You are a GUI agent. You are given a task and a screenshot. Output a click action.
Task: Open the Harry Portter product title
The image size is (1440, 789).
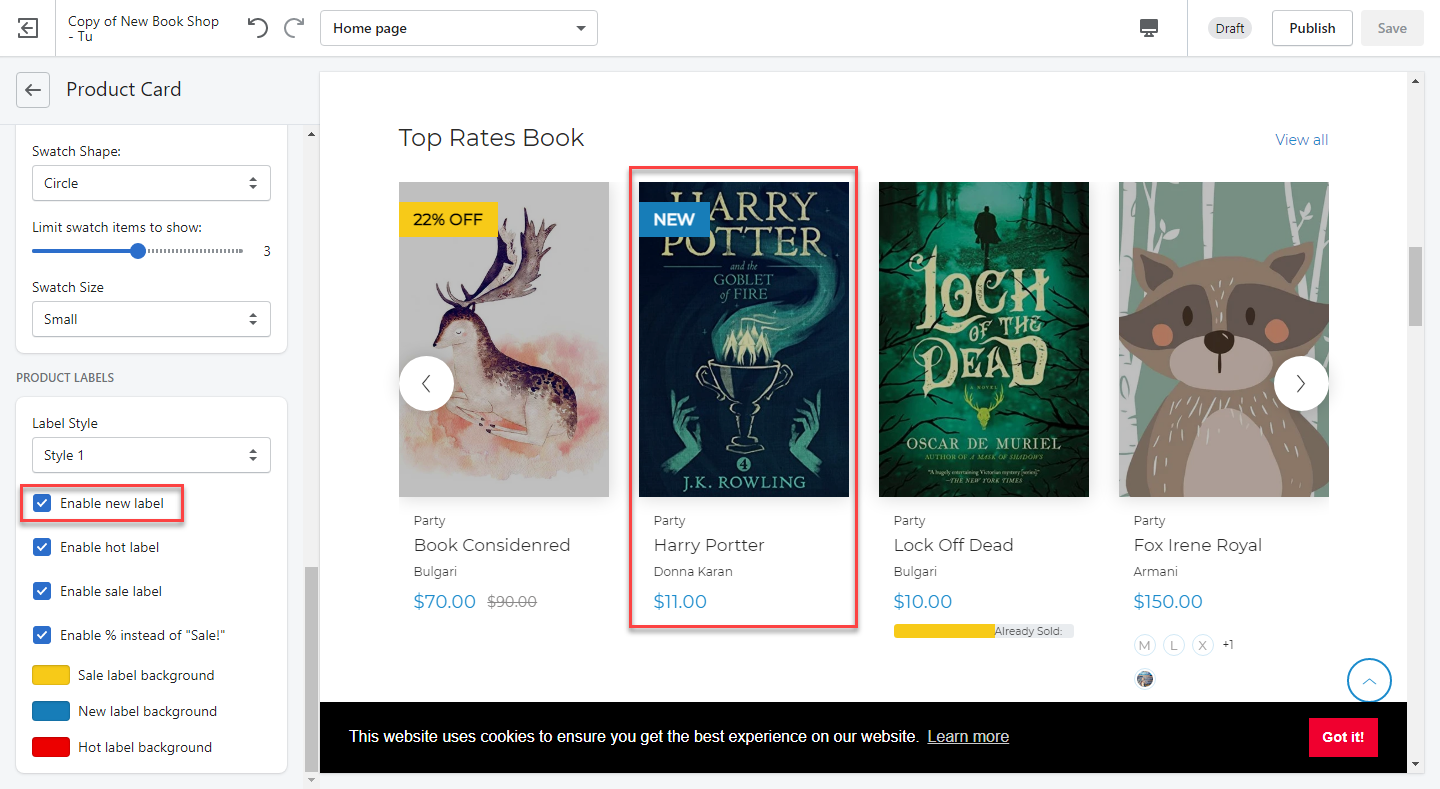709,545
